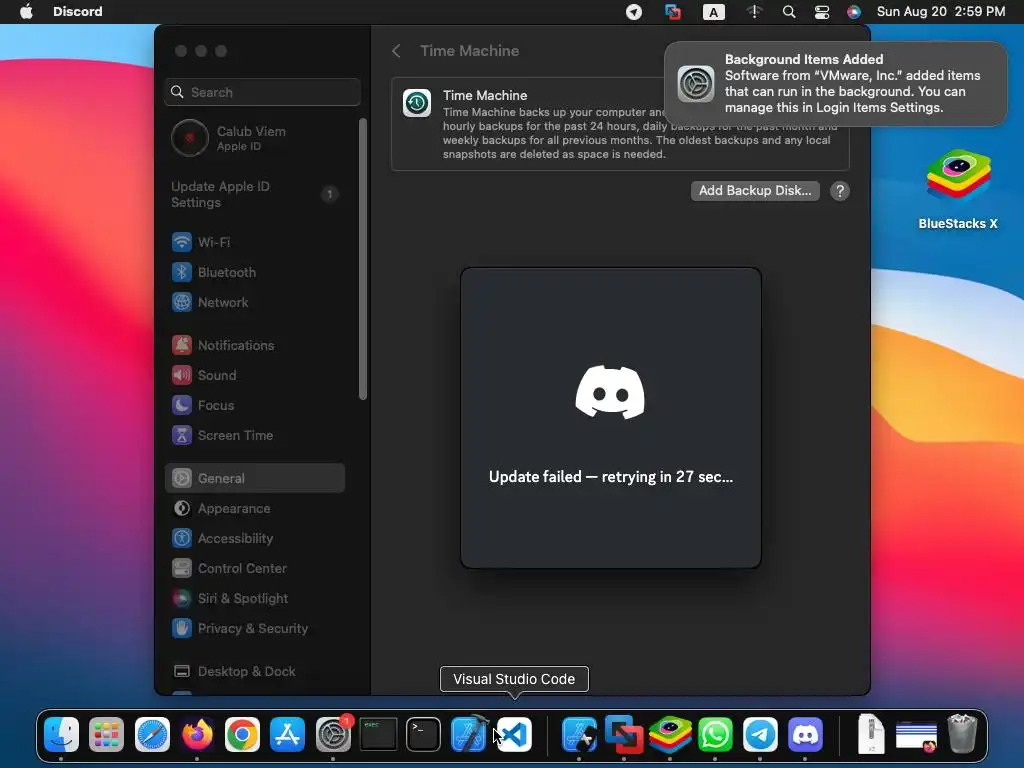
Task: Open VMware Fusion from the Dock
Action: tap(624, 735)
